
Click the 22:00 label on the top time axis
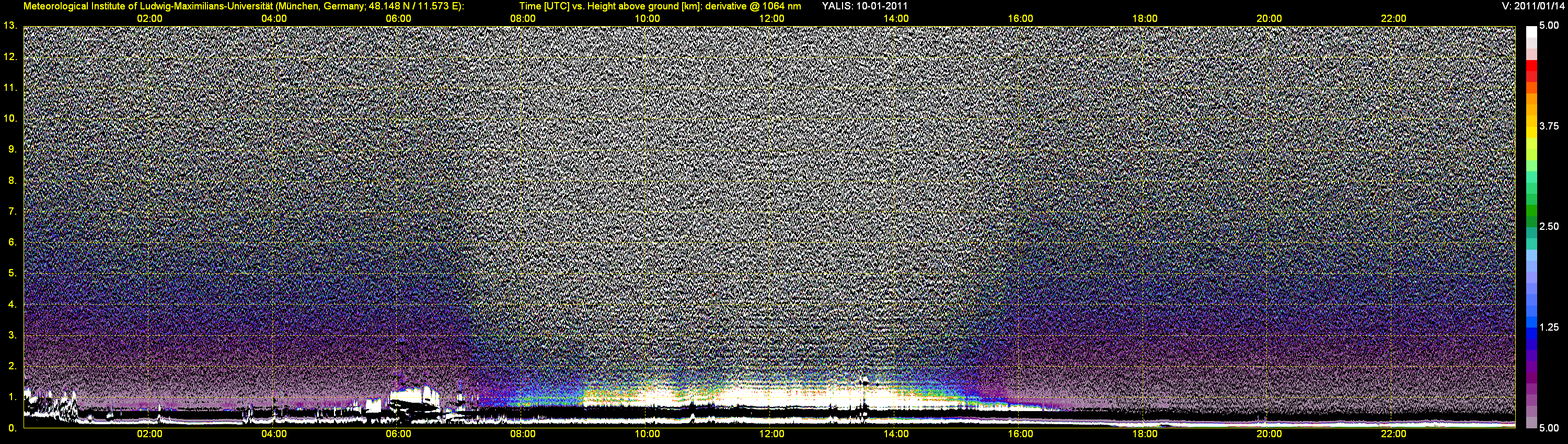click(1393, 19)
